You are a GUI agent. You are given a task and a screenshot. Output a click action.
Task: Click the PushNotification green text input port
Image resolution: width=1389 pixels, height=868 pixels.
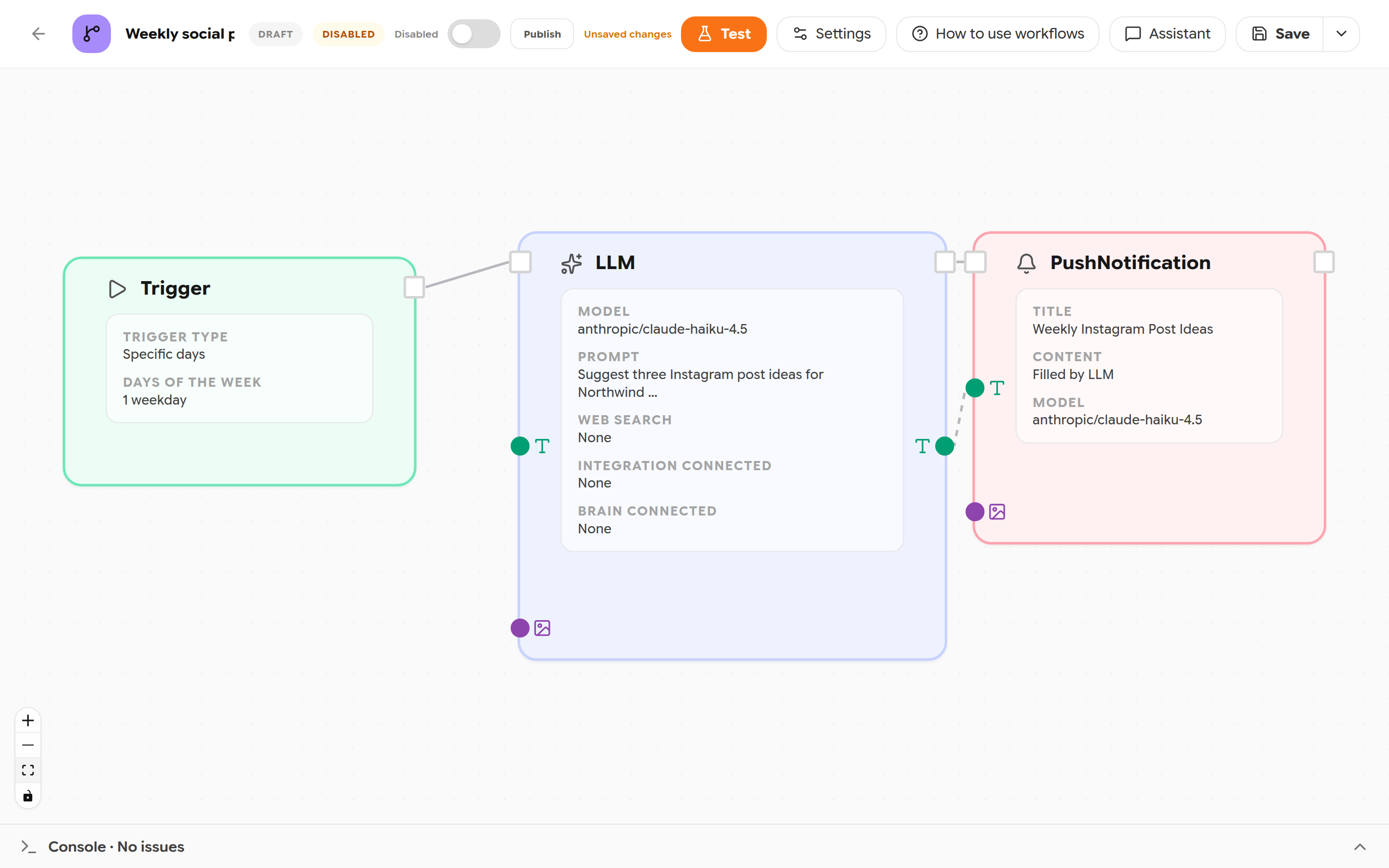(x=975, y=388)
